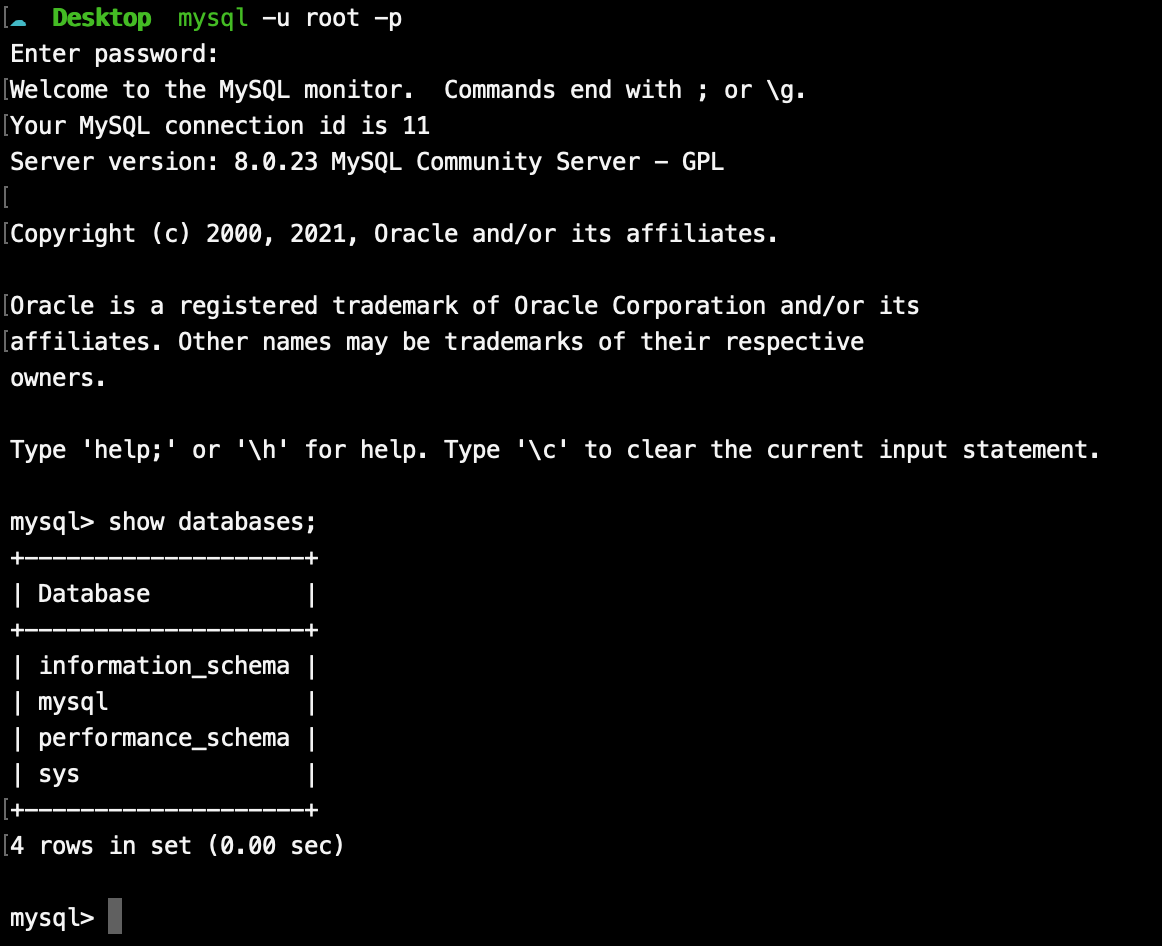
Task: Click the 'Welcome to the MySQL monitor' text
Action: coord(212,90)
